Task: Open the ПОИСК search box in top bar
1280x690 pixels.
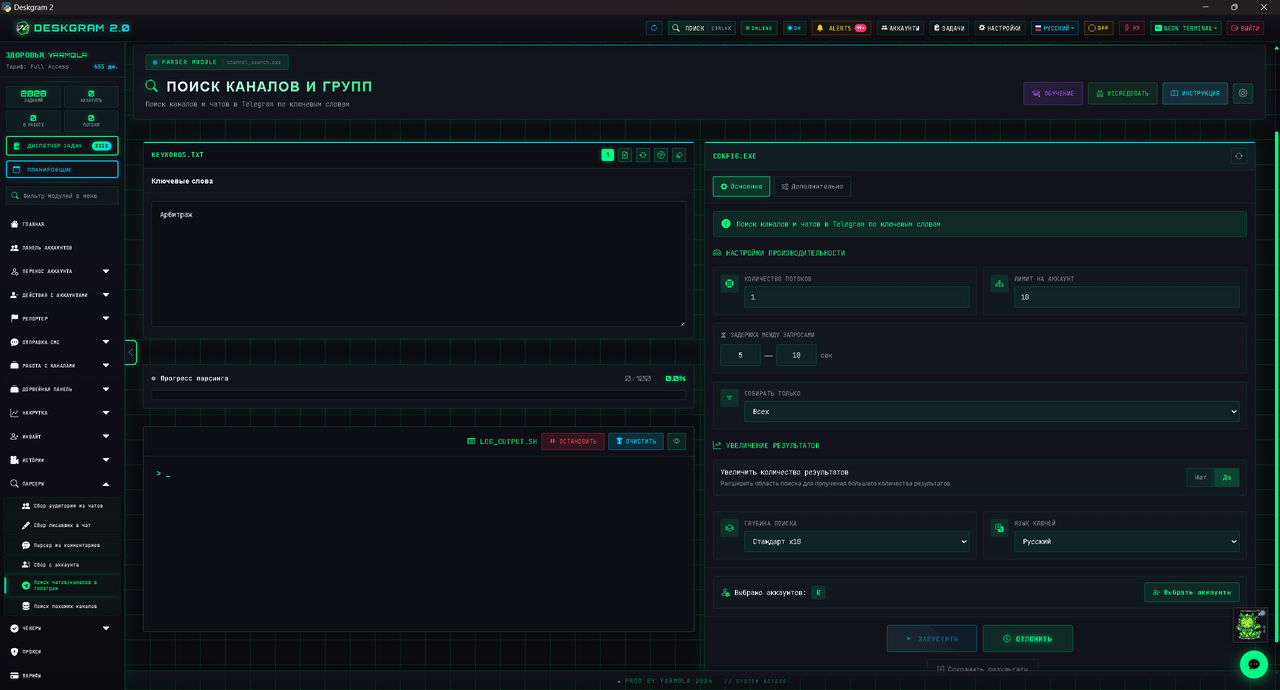Action: click(x=702, y=28)
